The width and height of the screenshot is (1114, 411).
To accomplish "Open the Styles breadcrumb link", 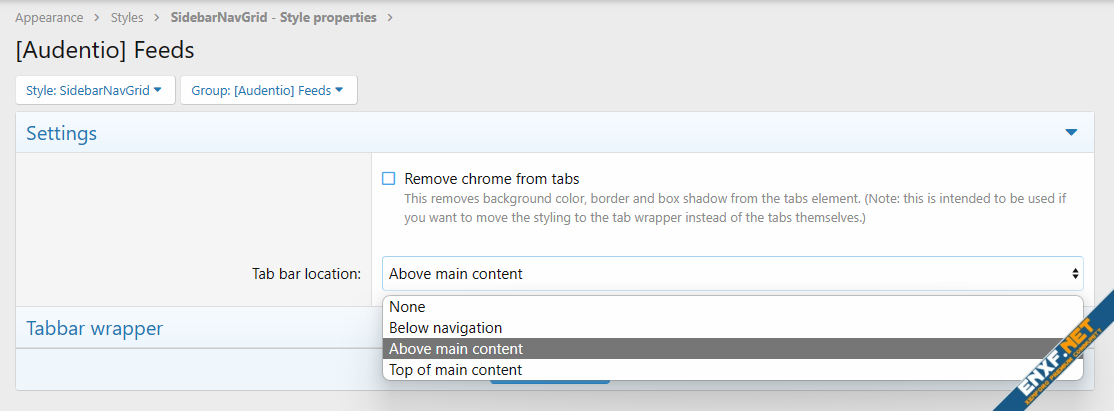I will 126,18.
